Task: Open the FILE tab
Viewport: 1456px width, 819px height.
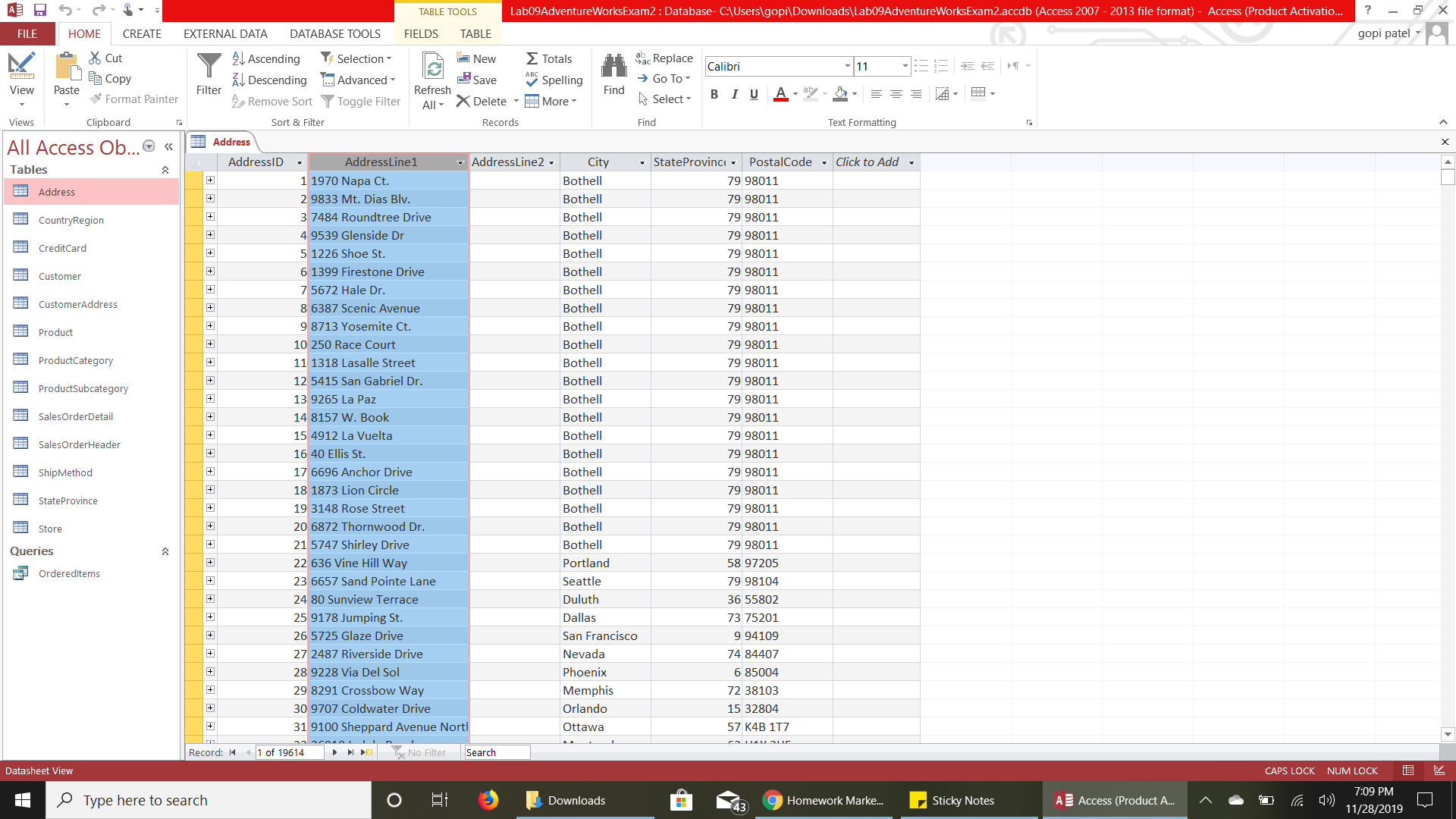Action: 27,33
